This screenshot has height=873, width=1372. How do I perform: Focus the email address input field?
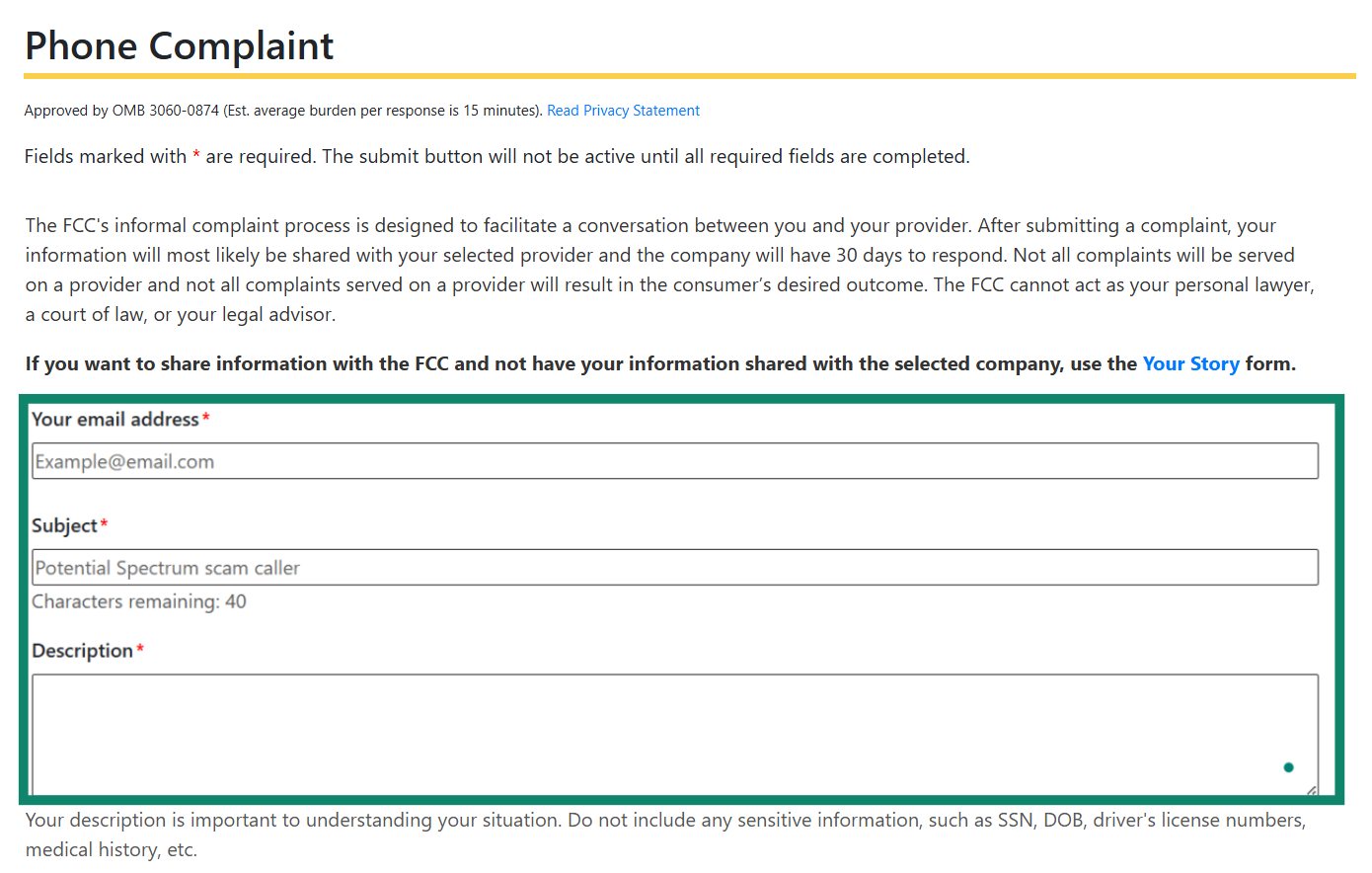coord(674,461)
